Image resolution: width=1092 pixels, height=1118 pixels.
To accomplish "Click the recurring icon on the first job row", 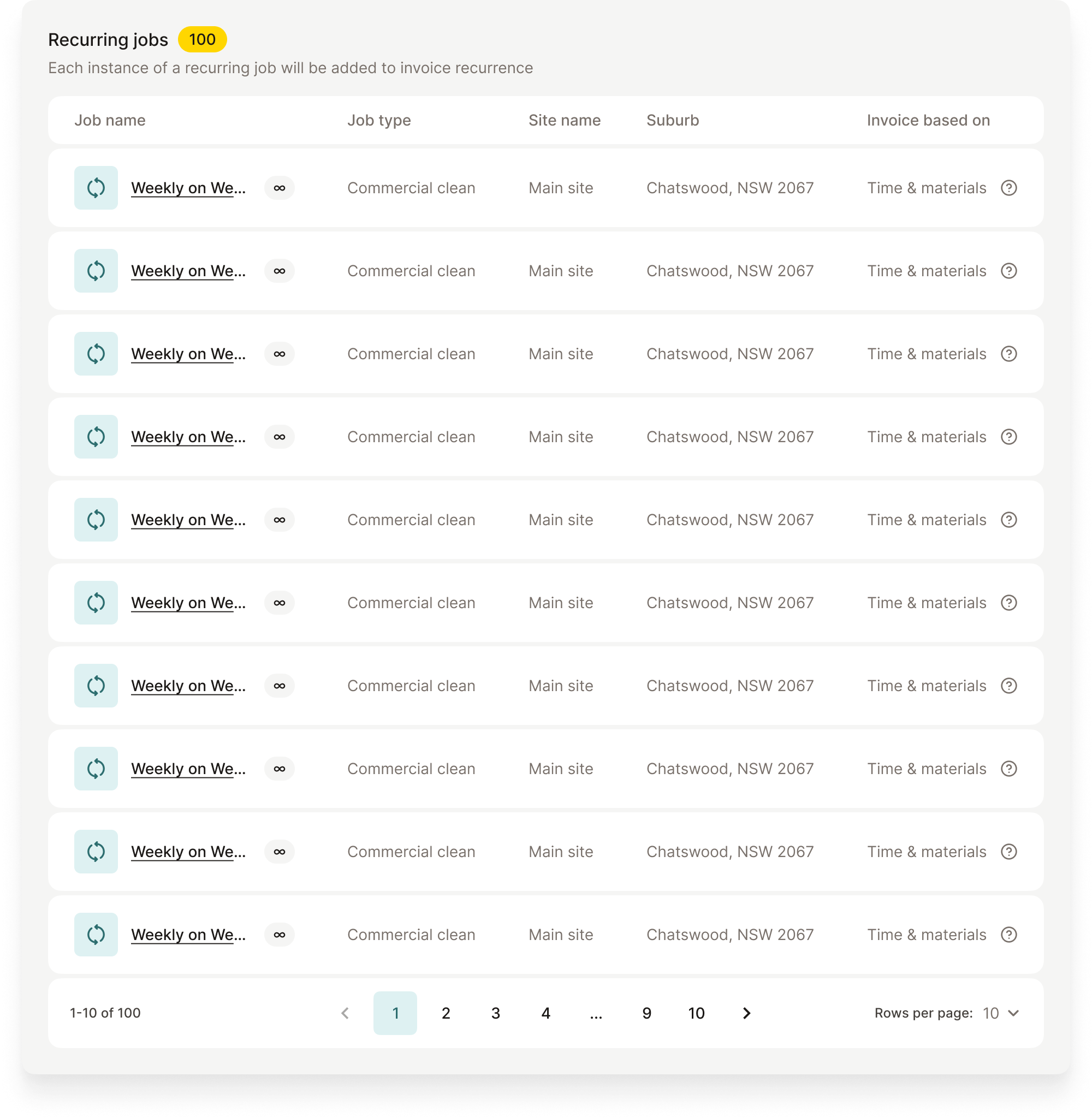I will point(96,187).
